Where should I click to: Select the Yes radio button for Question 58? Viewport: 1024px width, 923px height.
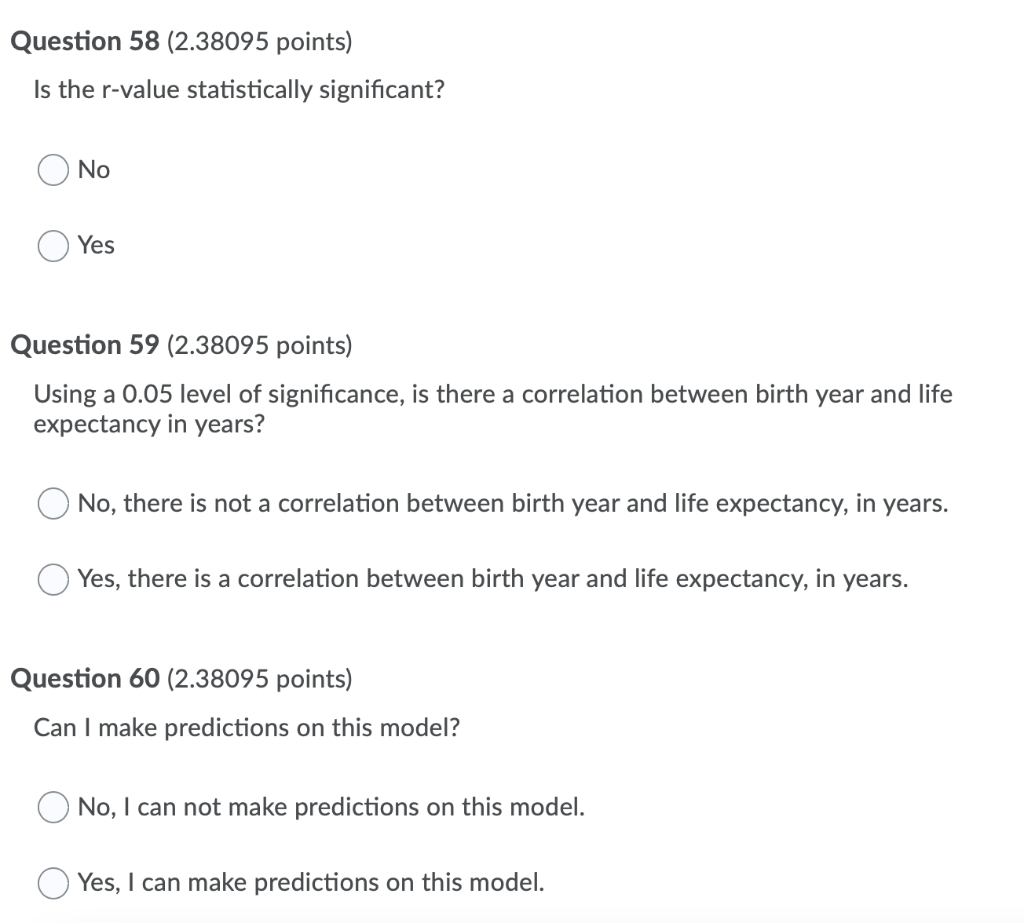pyautogui.click(x=52, y=245)
